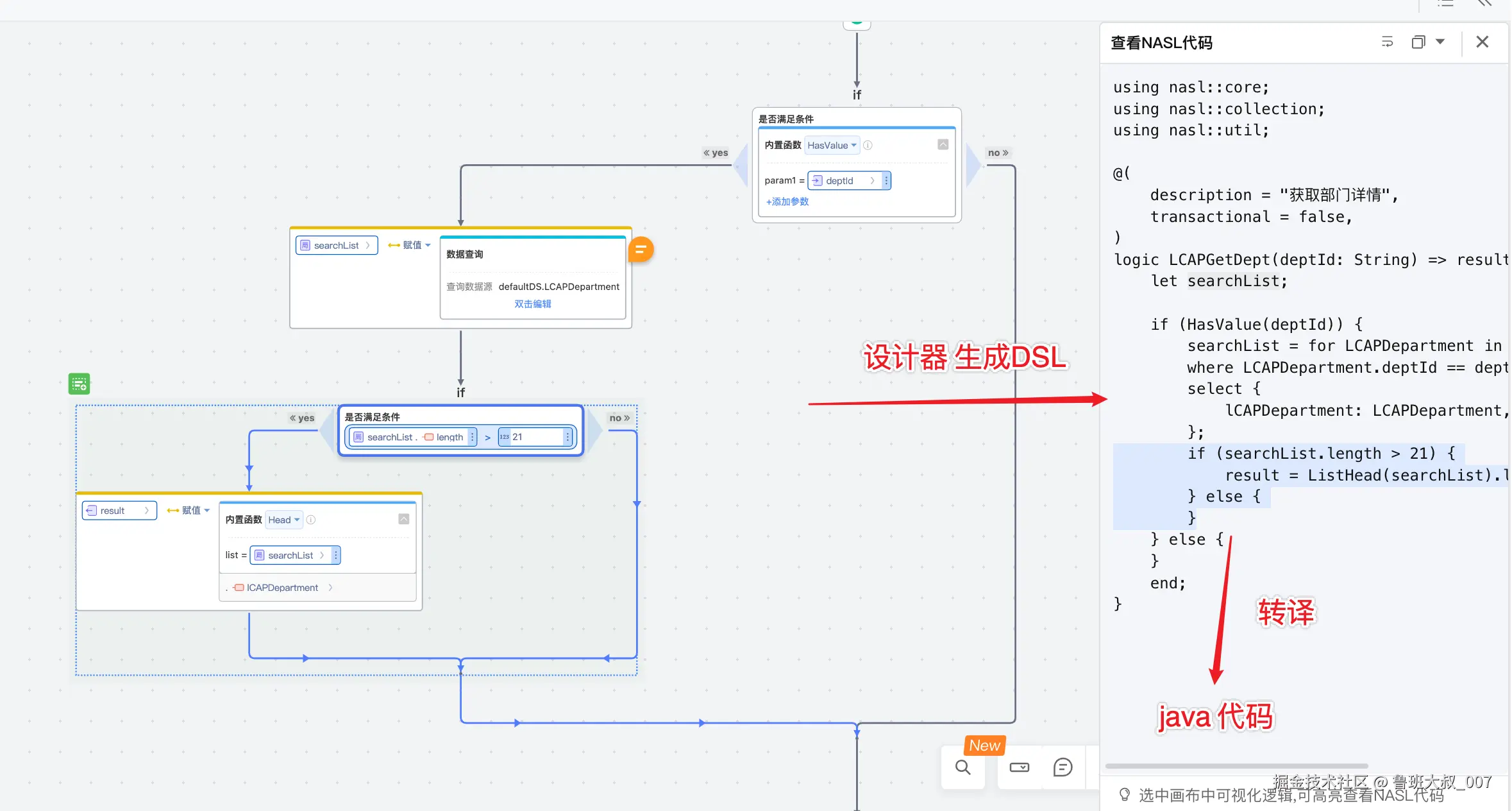Click the dropdown-box toolbar icon

click(1019, 767)
